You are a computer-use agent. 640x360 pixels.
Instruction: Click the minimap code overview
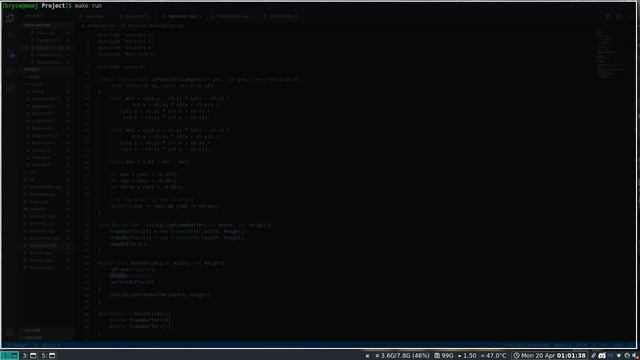610,55
